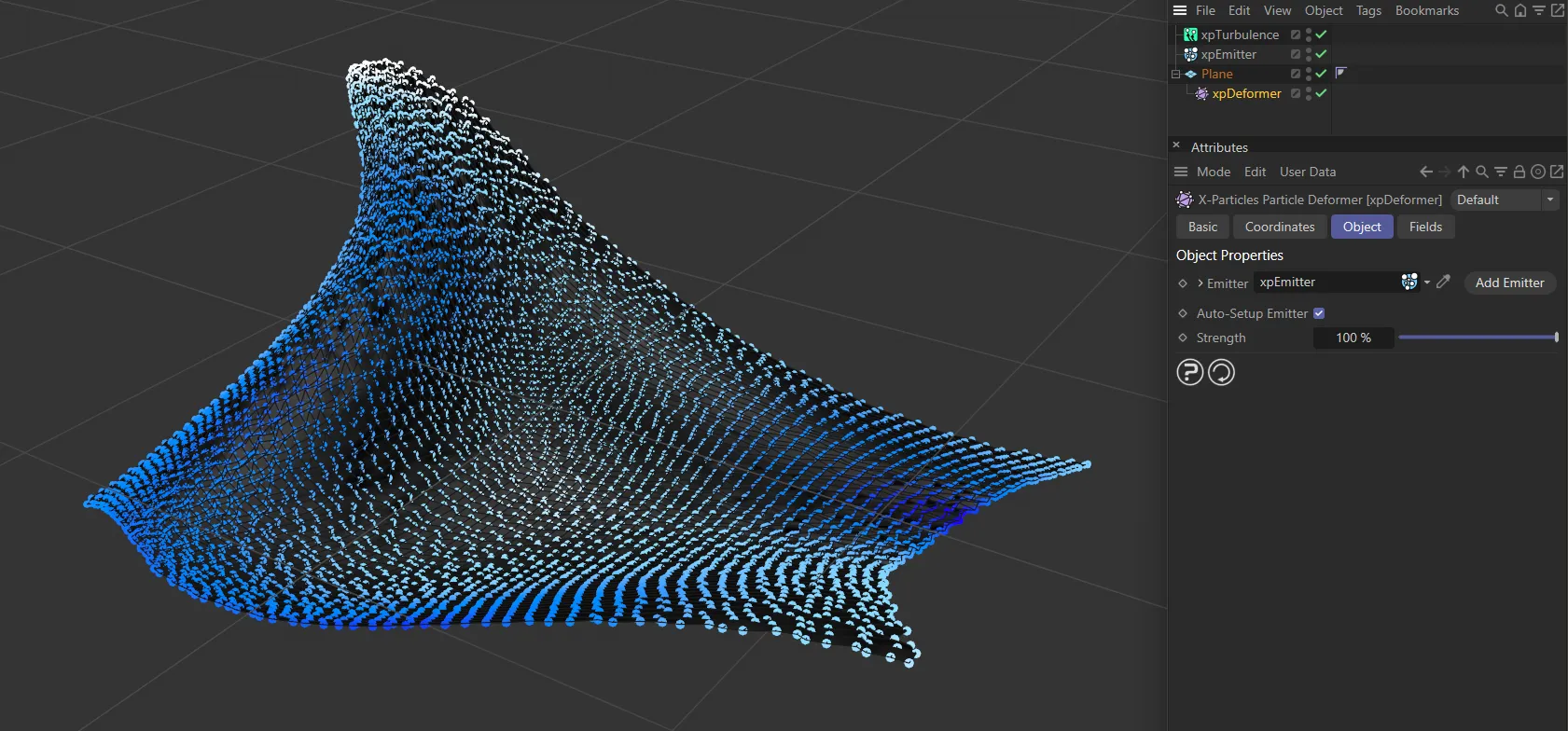Collapse the Plane hierarchy in tree

(1176, 74)
